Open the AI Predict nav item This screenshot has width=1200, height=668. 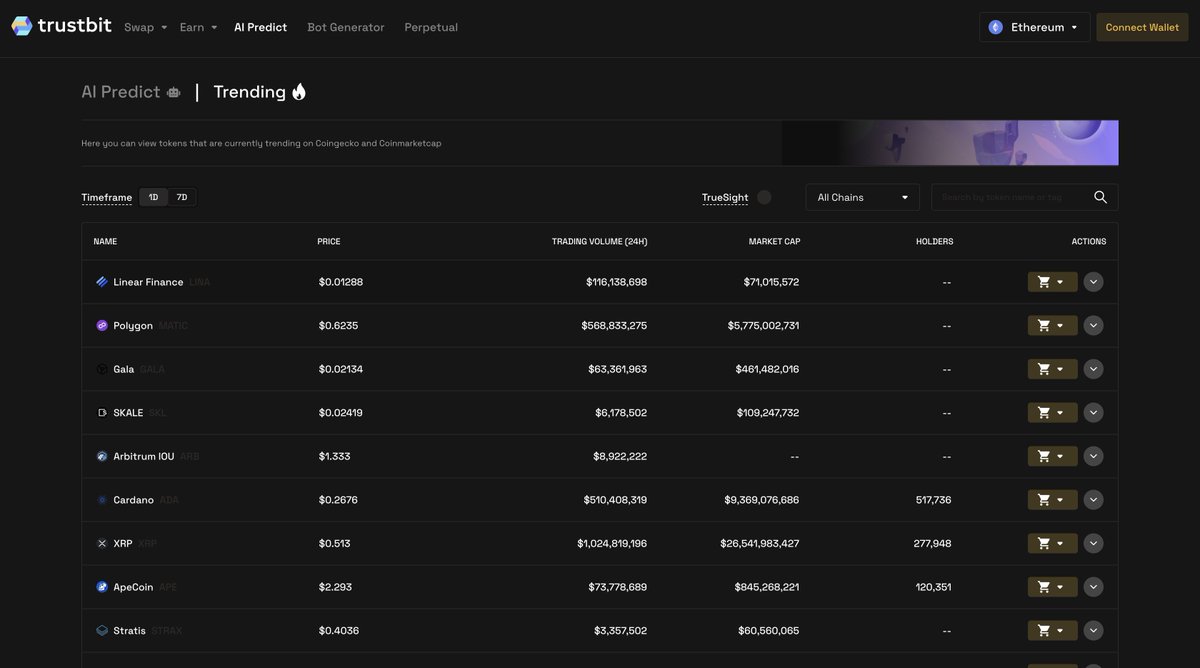point(260,27)
